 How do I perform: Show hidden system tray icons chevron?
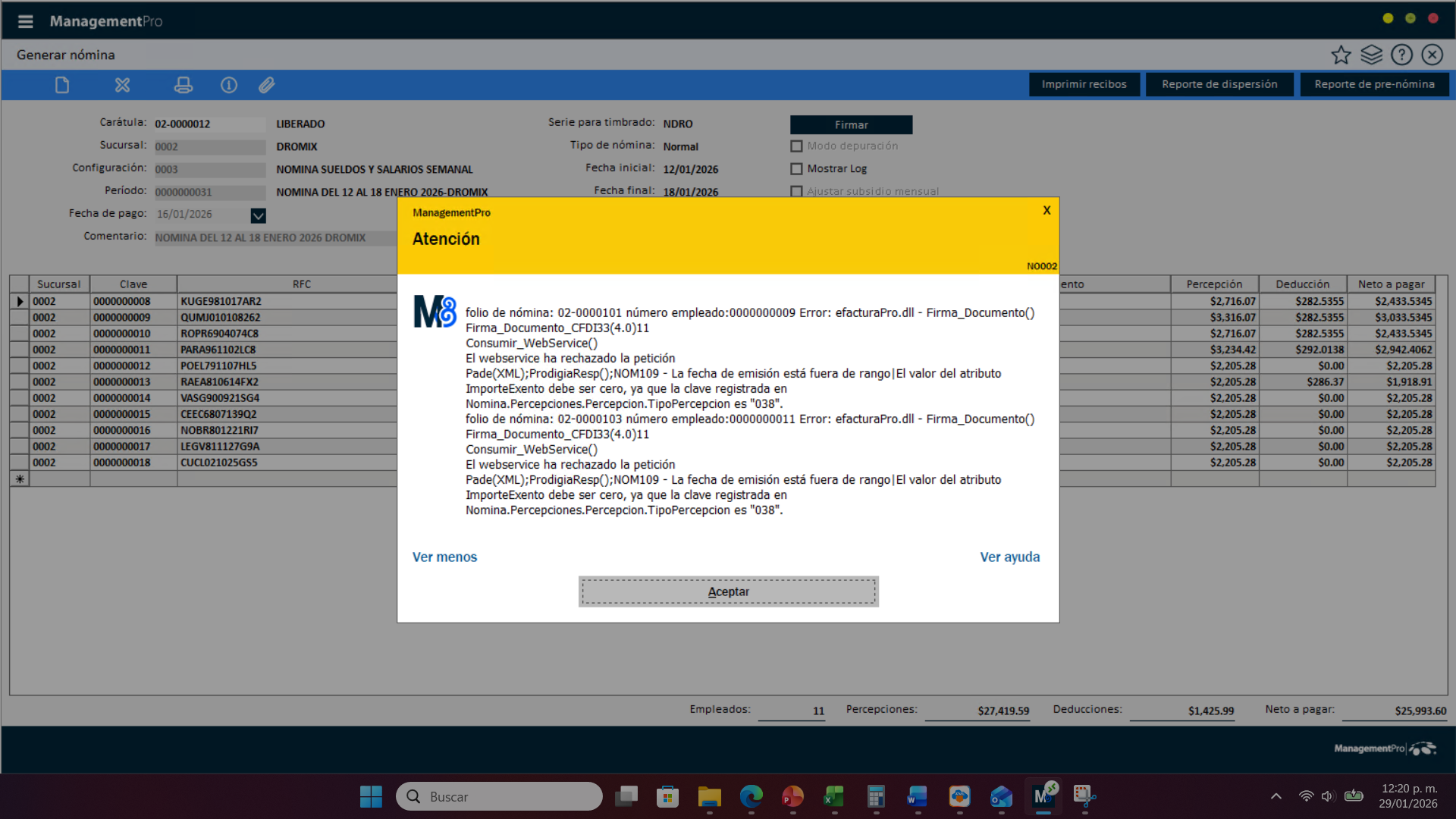(x=1276, y=796)
